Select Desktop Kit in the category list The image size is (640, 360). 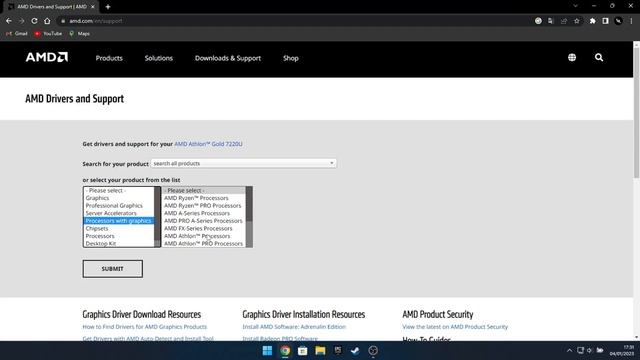(x=119, y=243)
